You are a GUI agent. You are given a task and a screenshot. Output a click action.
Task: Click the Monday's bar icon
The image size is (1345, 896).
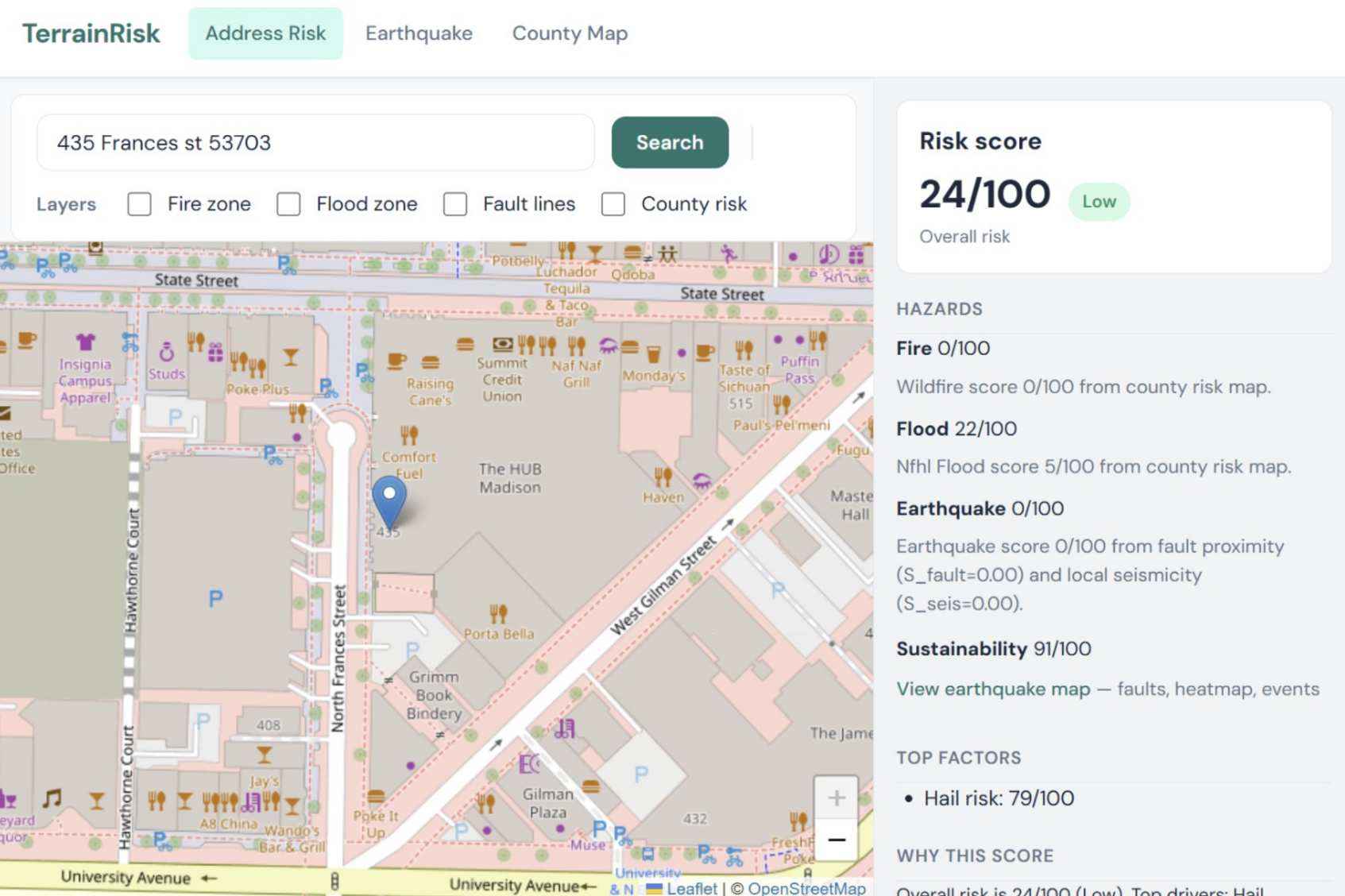[653, 354]
